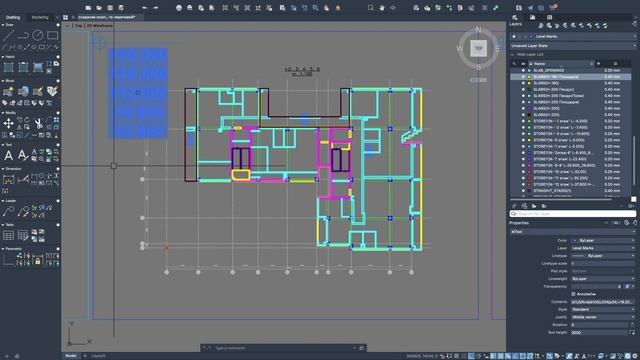This screenshot has height=360, width=640.
Task: Open the Color ByLayer dropdown
Action: (x=603, y=240)
